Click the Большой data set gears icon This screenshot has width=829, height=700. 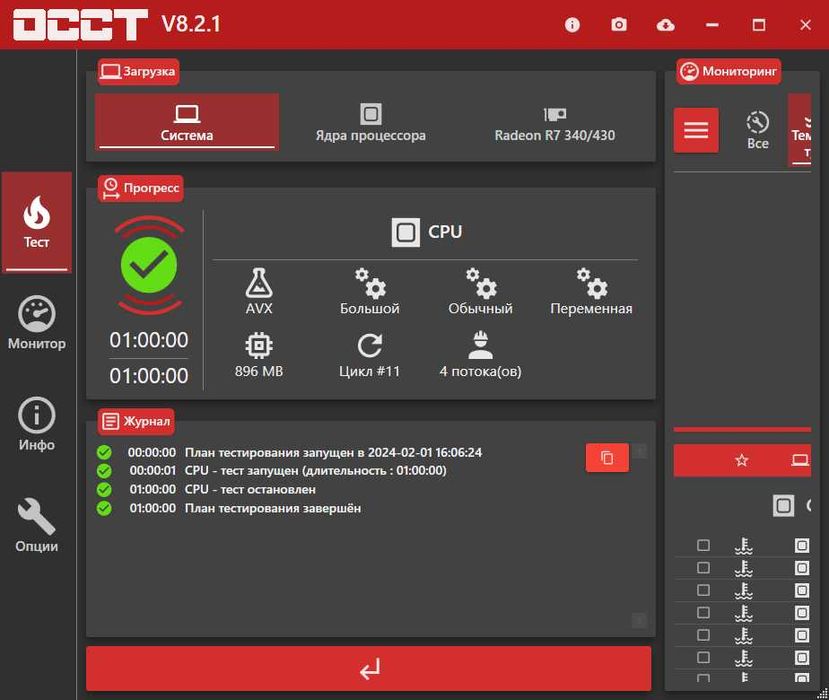(x=370, y=283)
